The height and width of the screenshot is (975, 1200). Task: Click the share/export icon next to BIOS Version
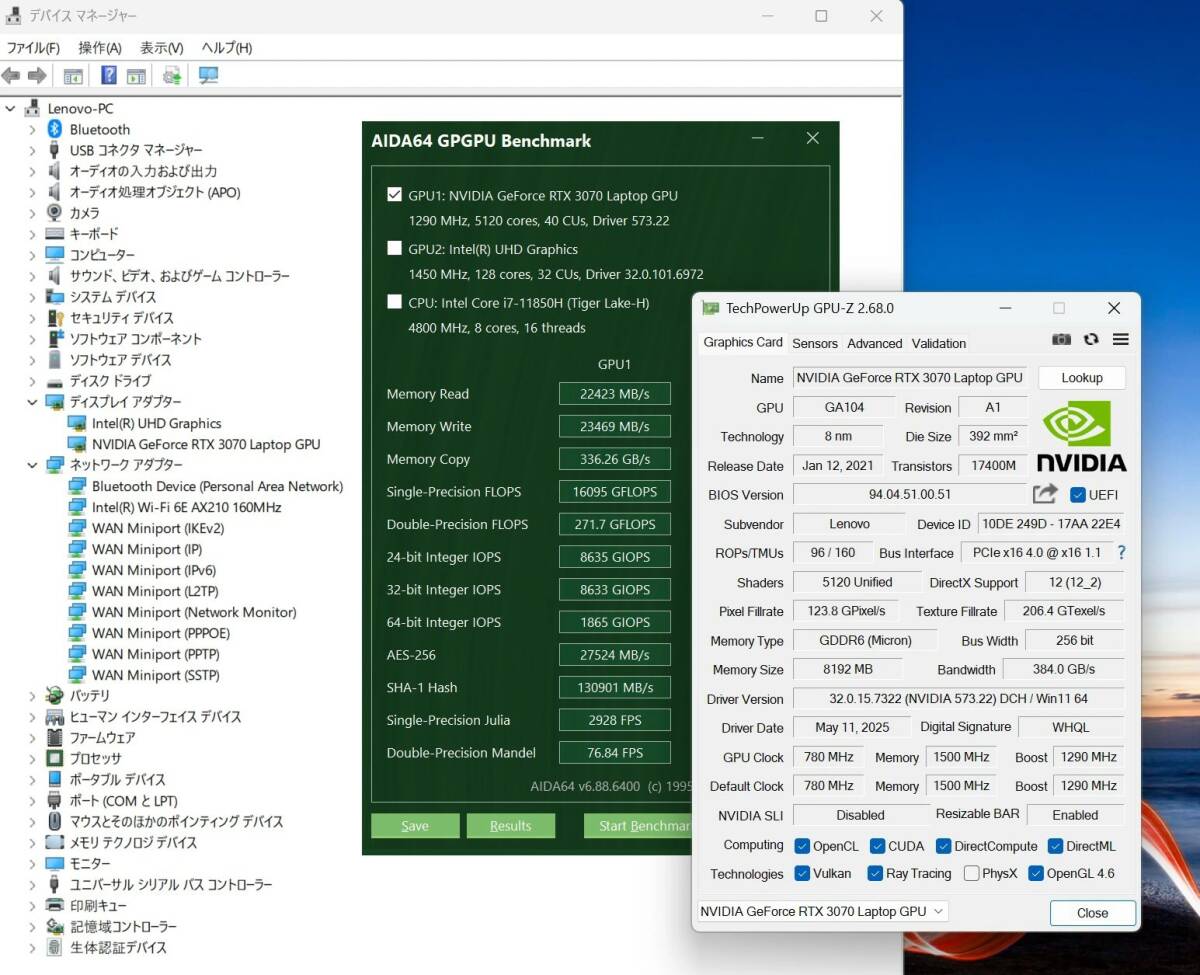(1044, 493)
